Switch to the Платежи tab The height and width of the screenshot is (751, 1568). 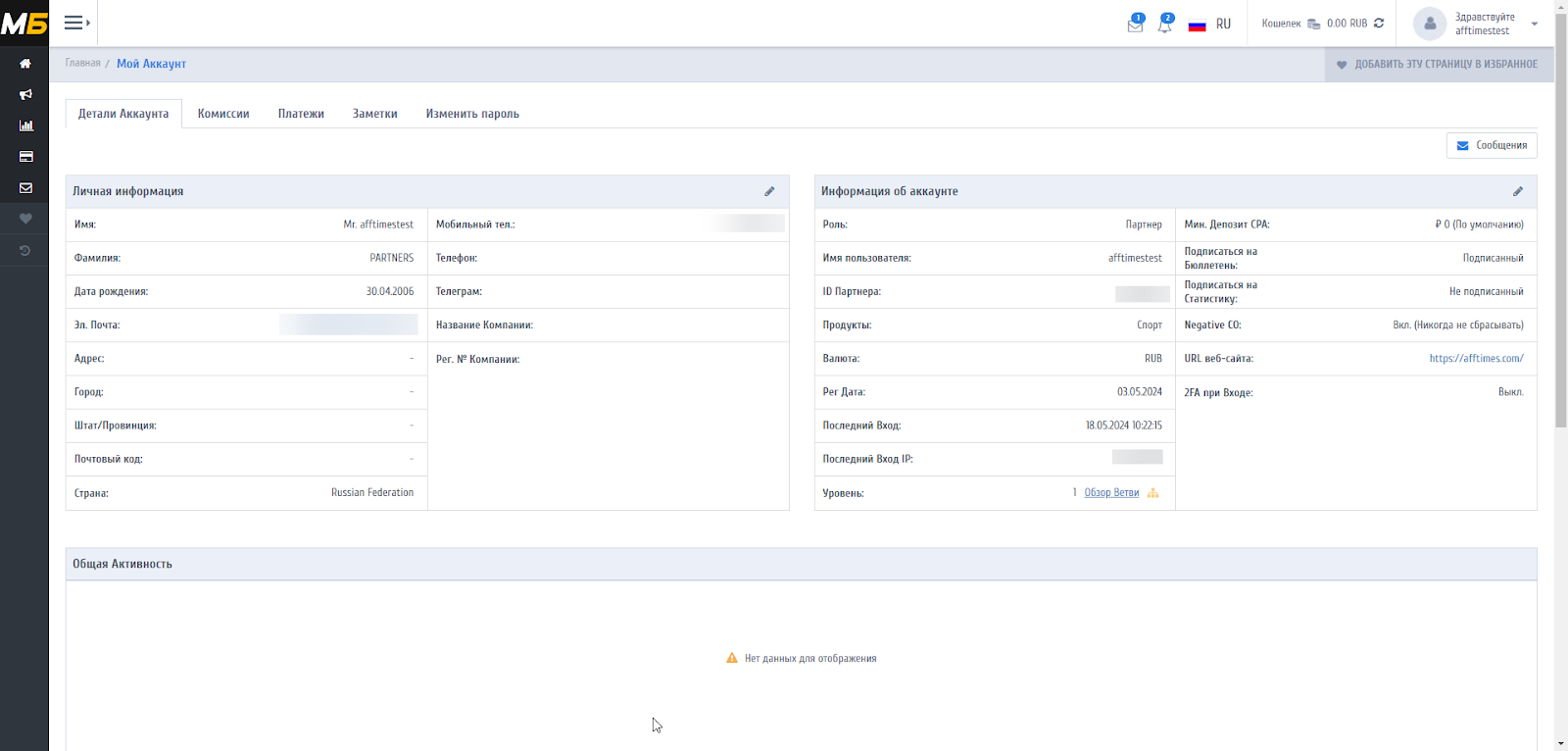click(x=301, y=114)
